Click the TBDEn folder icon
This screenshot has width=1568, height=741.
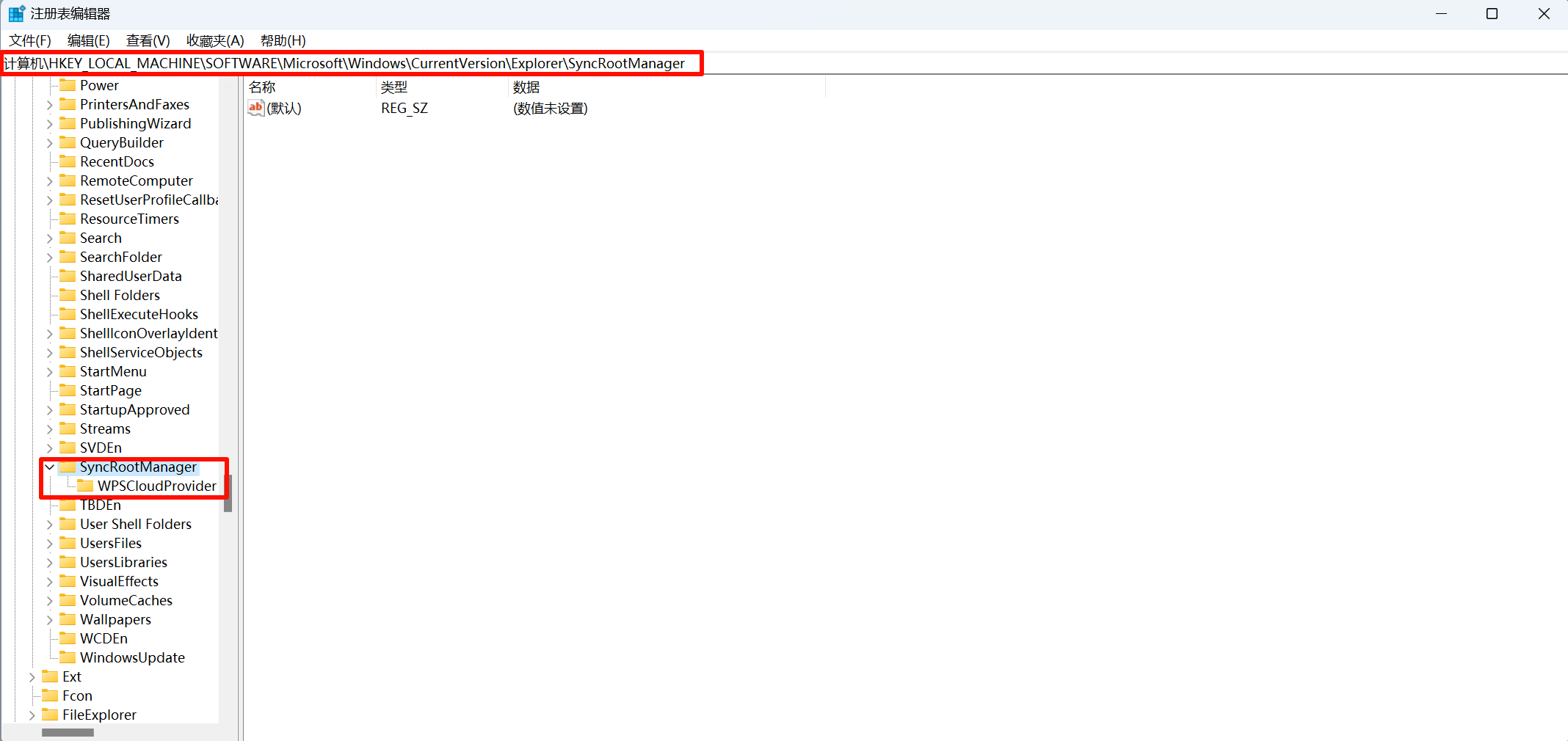[x=68, y=505]
